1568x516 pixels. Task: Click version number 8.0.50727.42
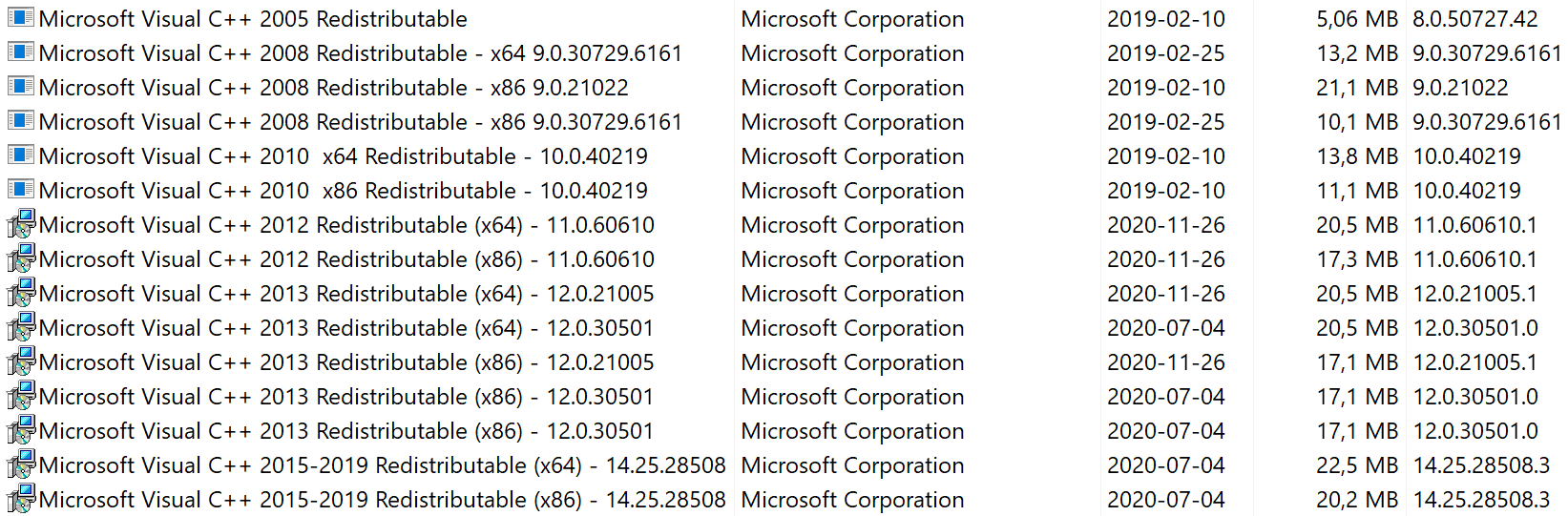(1475, 19)
